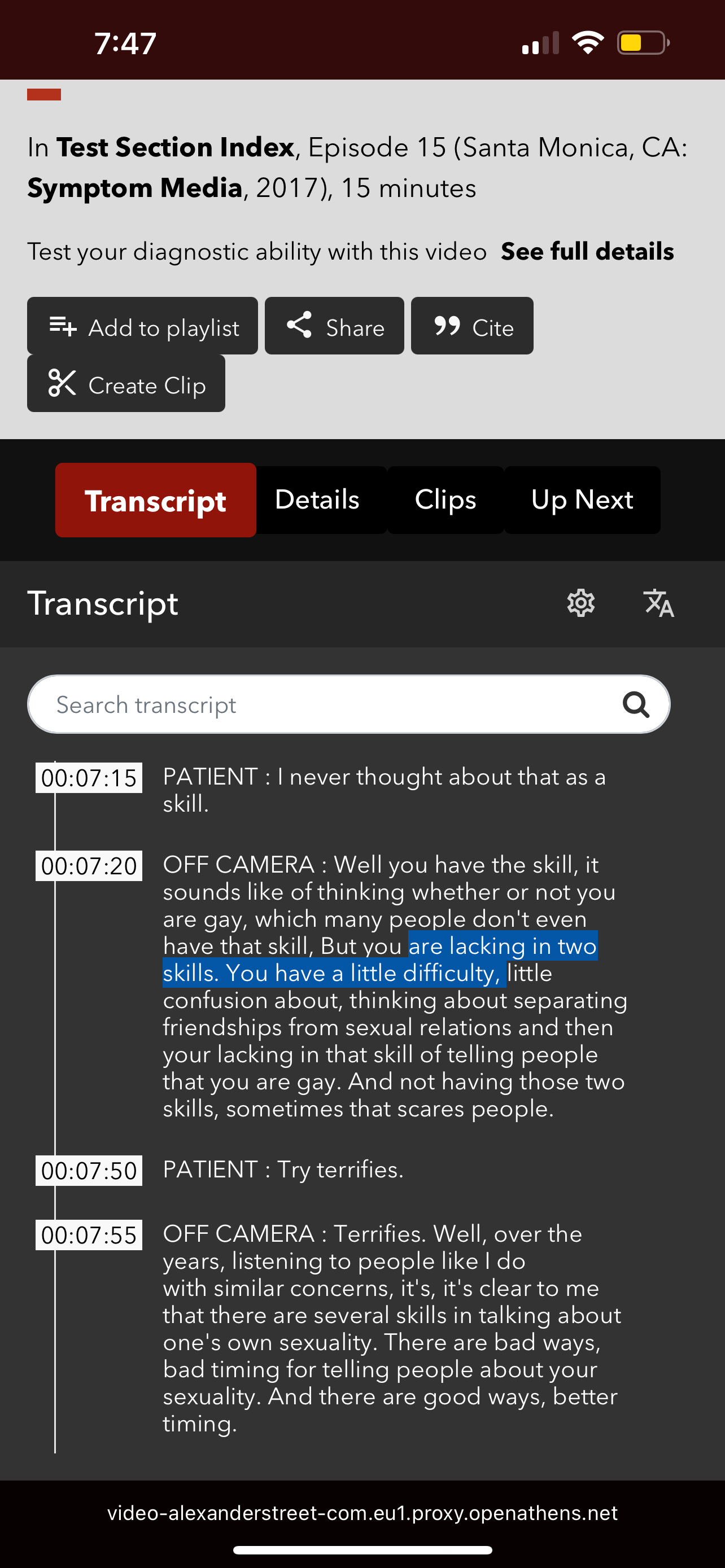Image resolution: width=725 pixels, height=1568 pixels.
Task: Open the Test Section Index link
Action: (x=175, y=147)
